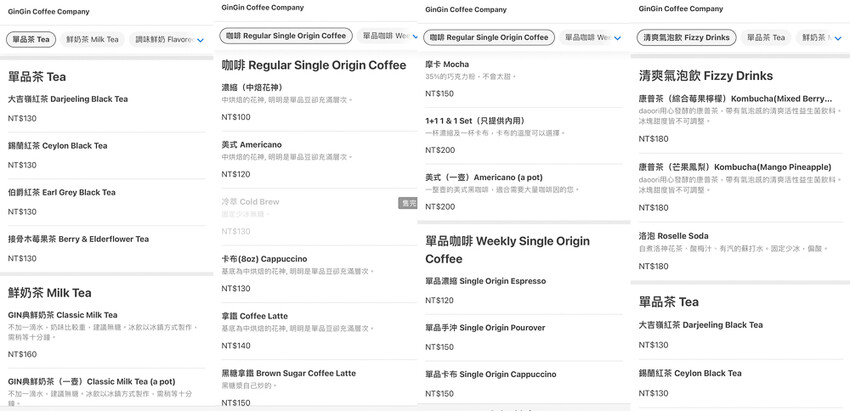Select the 清爽氣泡飲 Fizzy Drinks tab
850x411 pixels.
coord(686,37)
